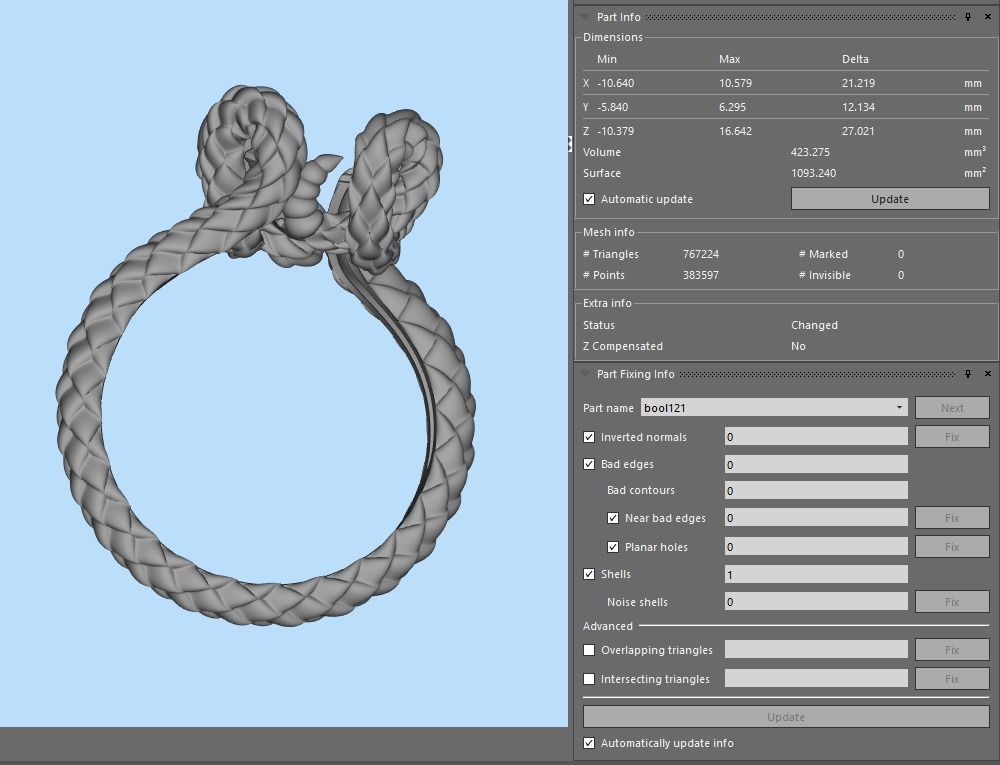Image resolution: width=1000 pixels, height=765 pixels.
Task: Select the Z Max value 16.642
Action: [x=735, y=131]
